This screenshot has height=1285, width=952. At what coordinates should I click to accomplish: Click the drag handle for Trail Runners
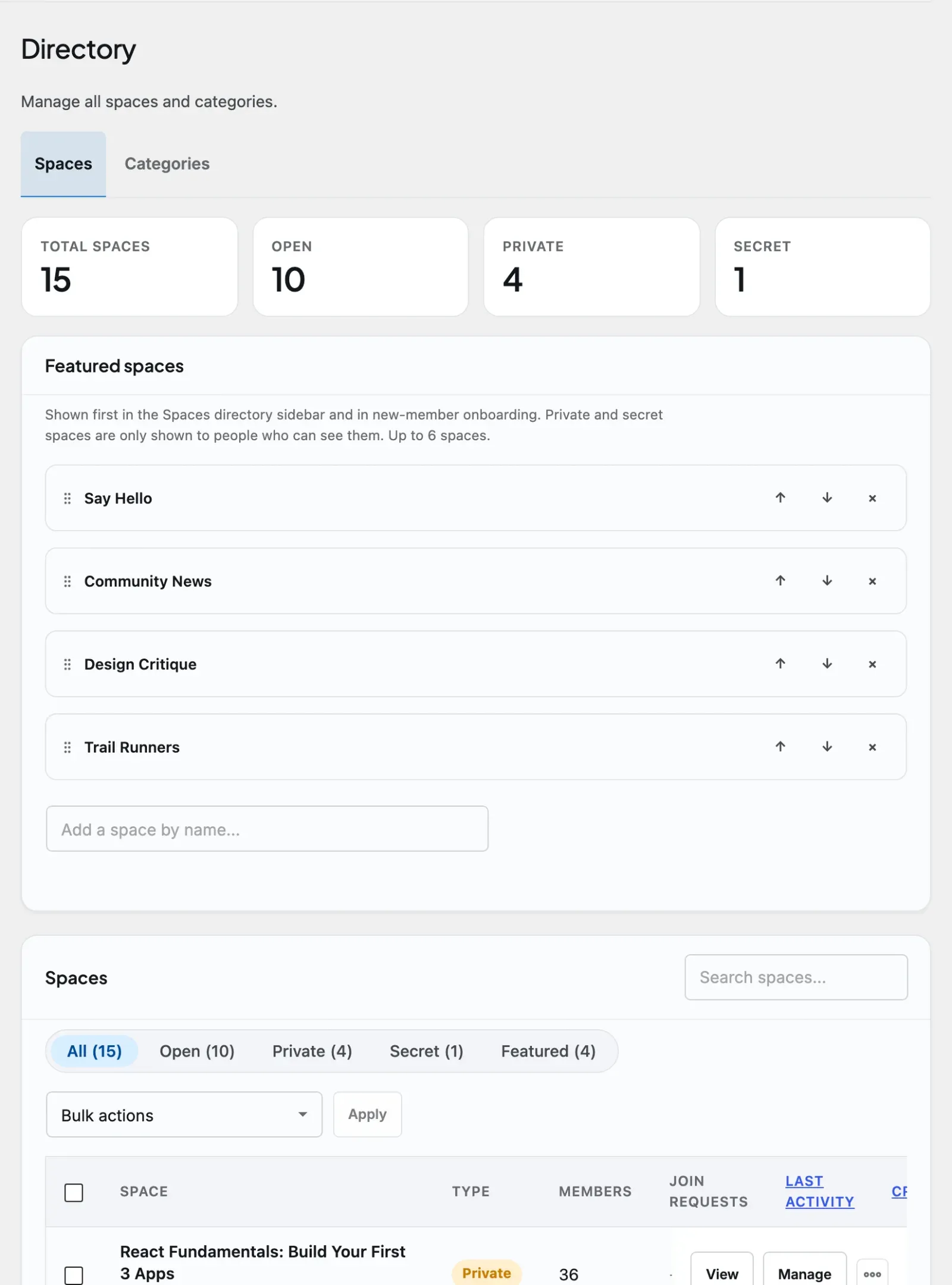(x=67, y=747)
